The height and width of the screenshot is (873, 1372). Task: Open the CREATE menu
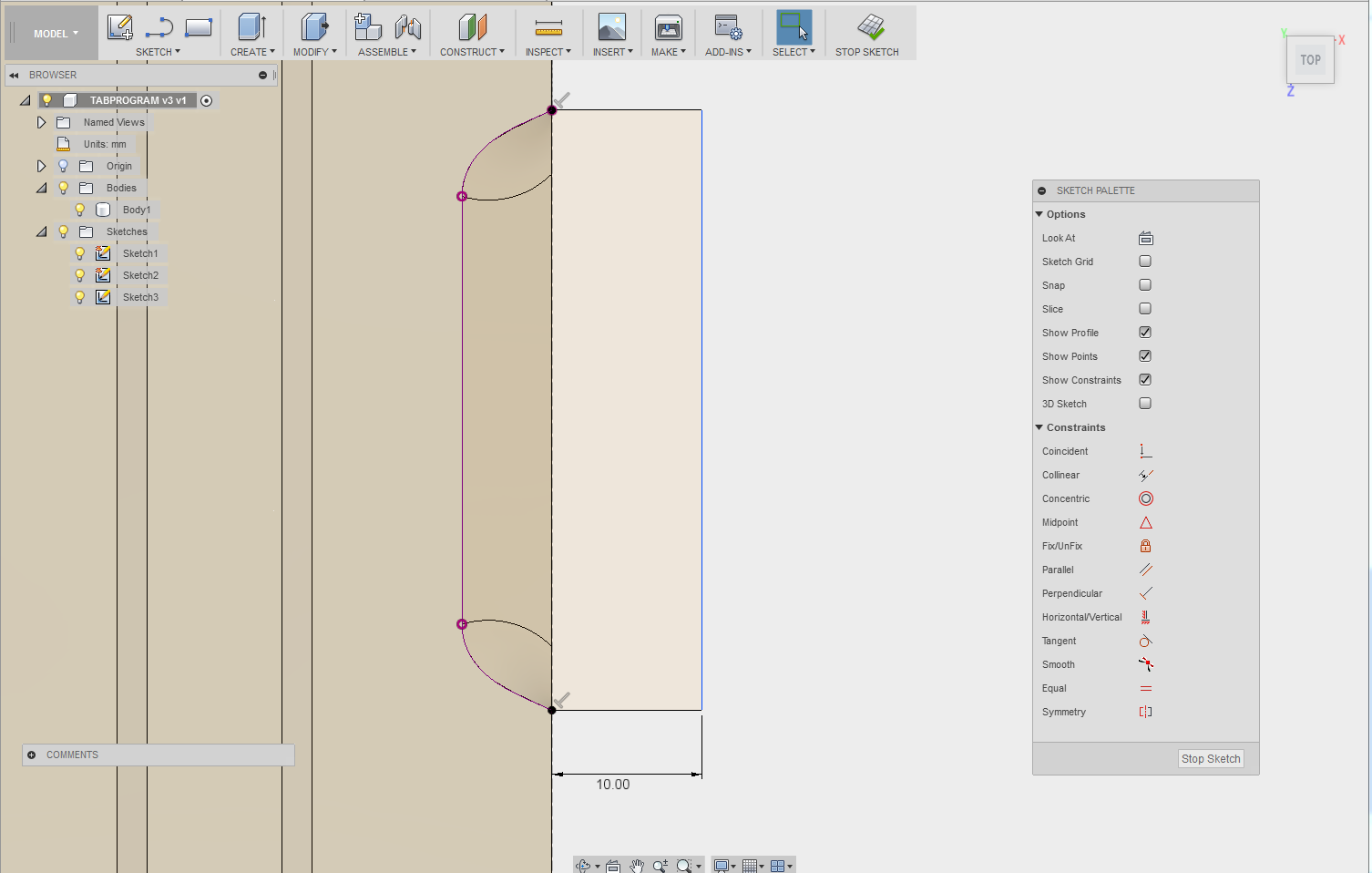click(x=252, y=52)
